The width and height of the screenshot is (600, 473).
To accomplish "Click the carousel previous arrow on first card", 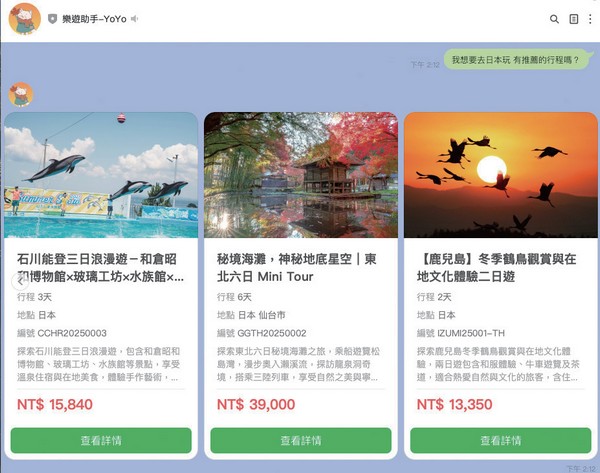I will tap(19, 282).
